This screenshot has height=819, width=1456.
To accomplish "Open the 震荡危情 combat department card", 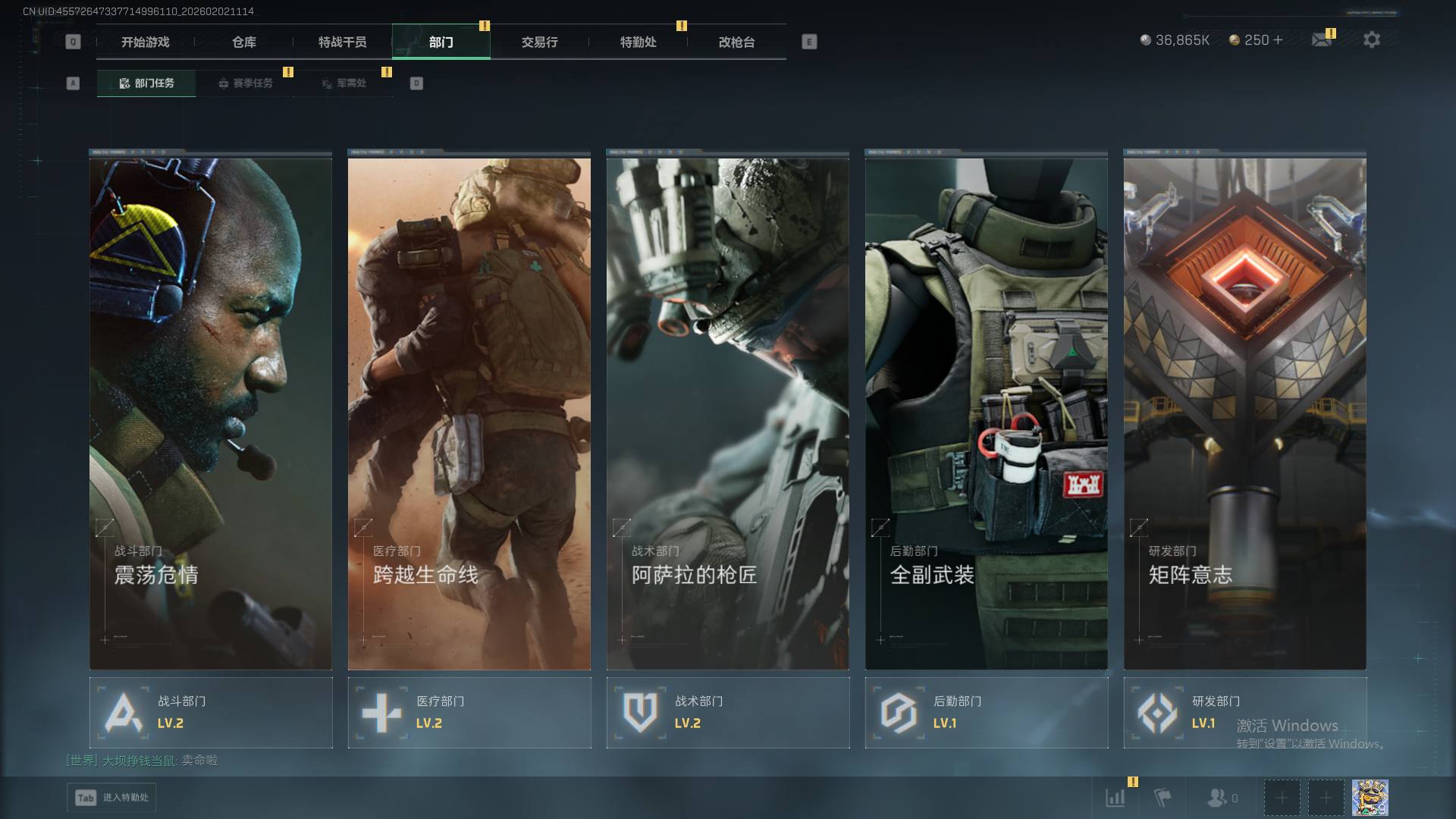I will click(211, 413).
